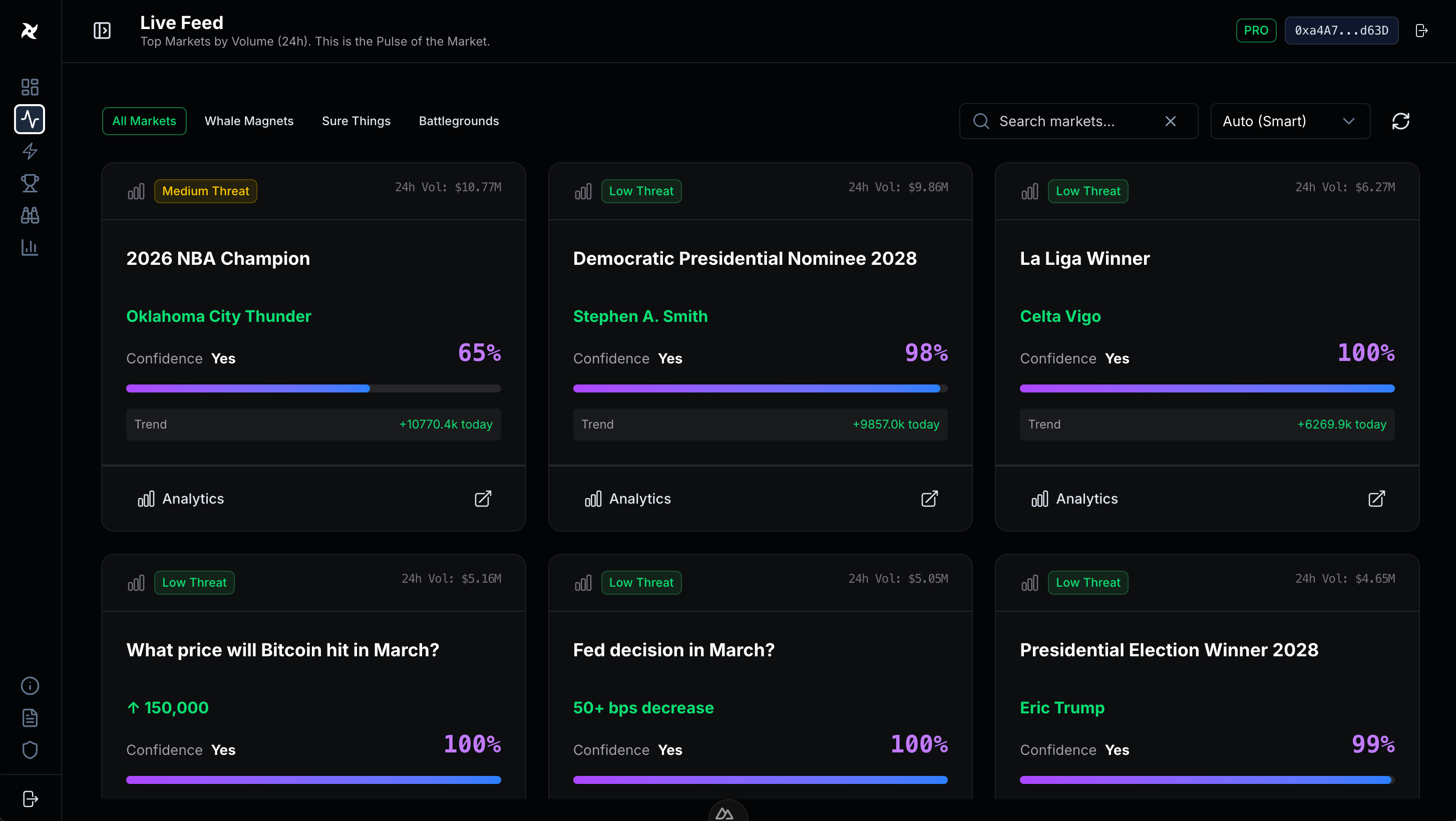The height and width of the screenshot is (821, 1456).
Task: Click the app logo in the sidebar
Action: pos(30,31)
